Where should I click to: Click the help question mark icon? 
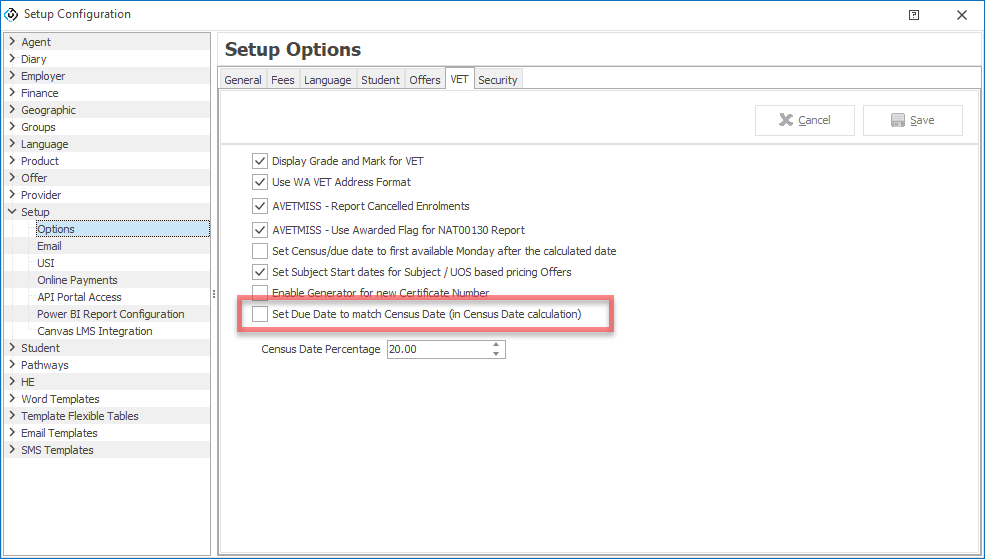tap(913, 15)
